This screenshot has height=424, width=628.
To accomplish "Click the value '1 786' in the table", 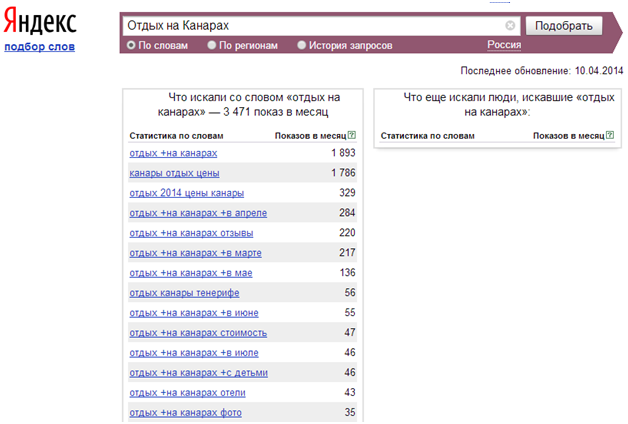I will pyautogui.click(x=343, y=173).
